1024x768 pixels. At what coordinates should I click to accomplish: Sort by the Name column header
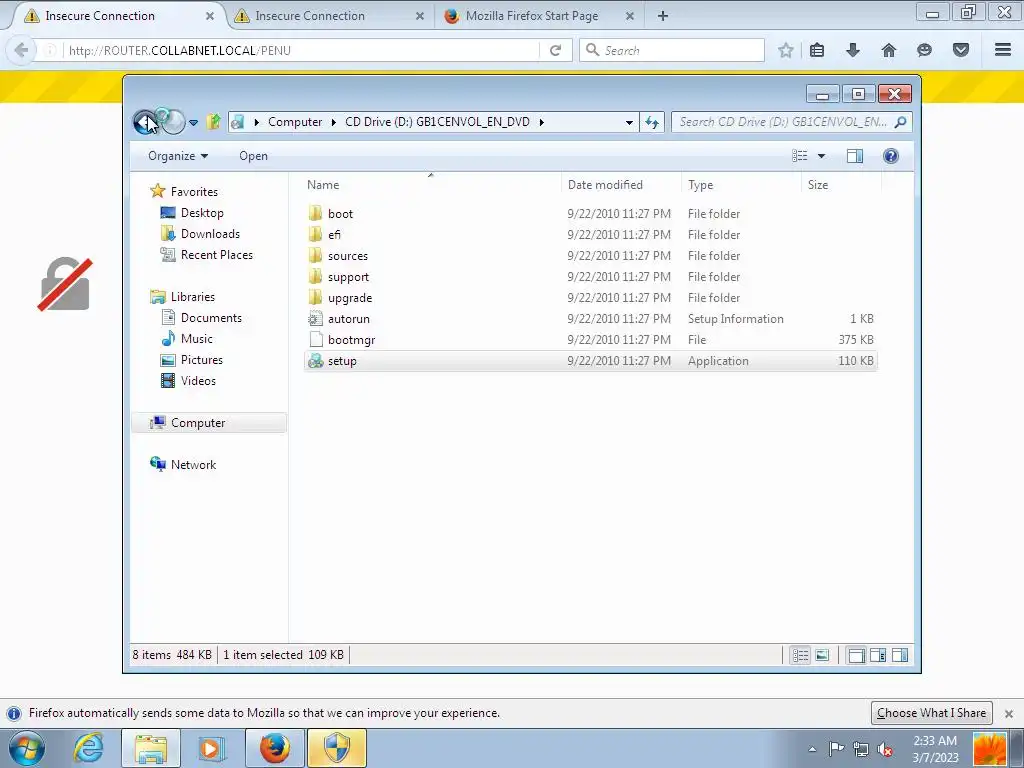431,185
